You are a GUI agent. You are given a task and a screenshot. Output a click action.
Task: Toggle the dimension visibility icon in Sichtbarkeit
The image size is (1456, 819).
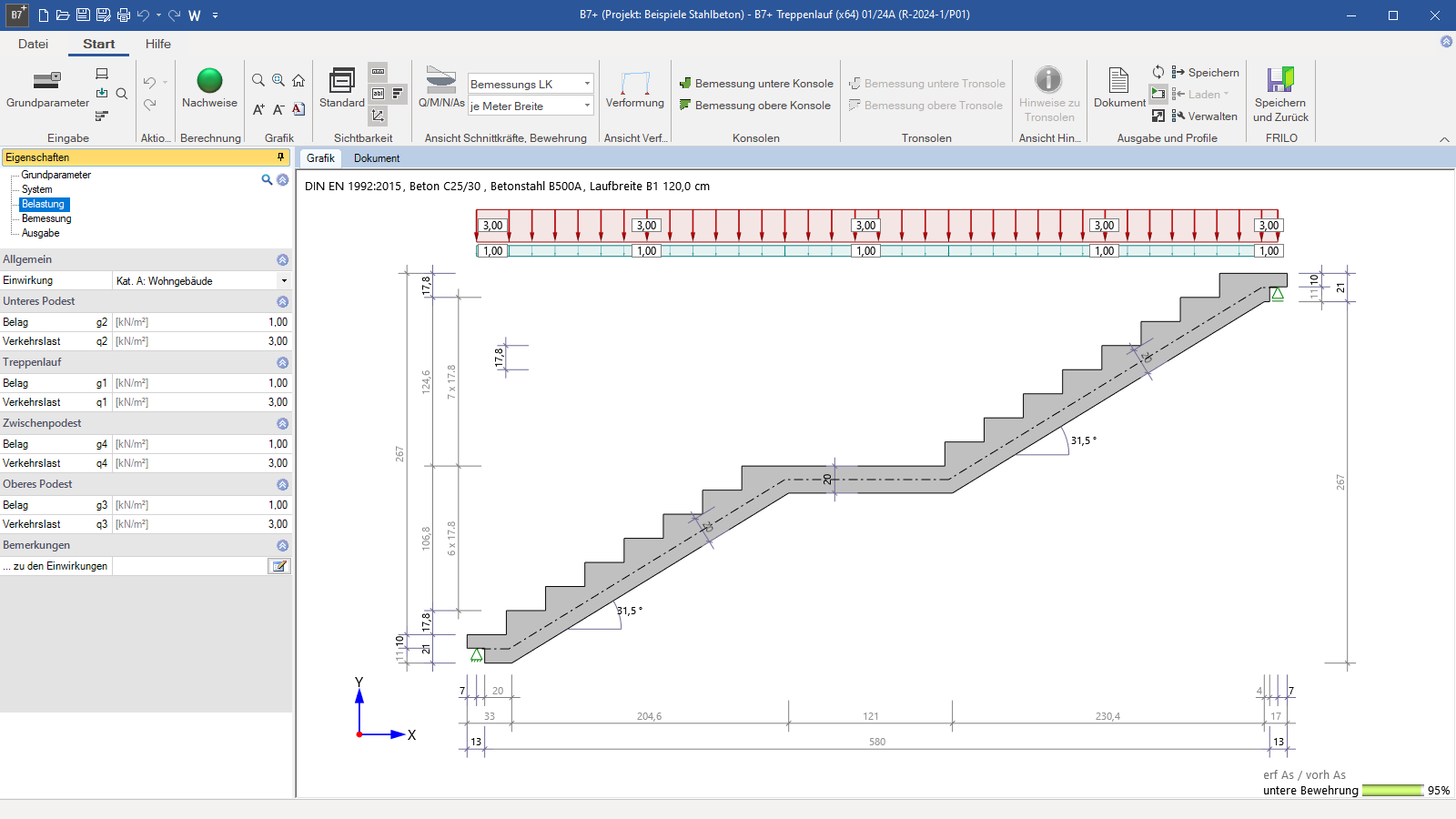pyautogui.click(x=378, y=72)
